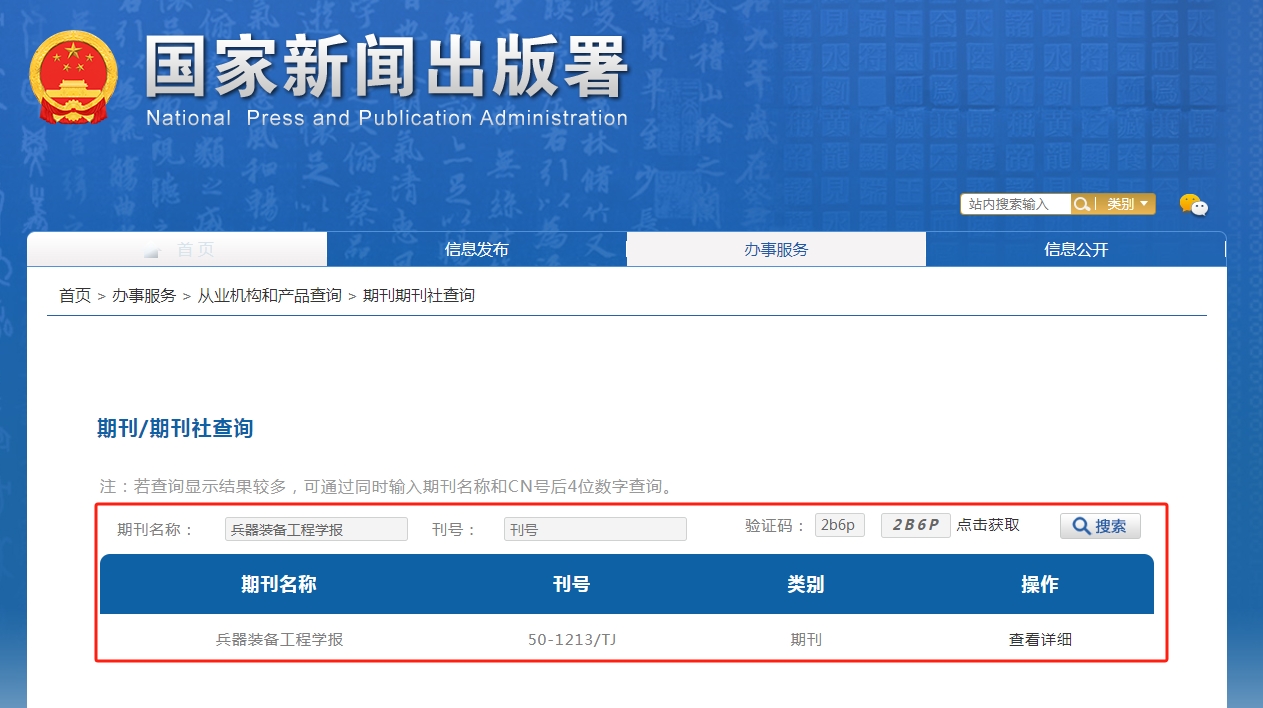The width and height of the screenshot is (1263, 708).
Task: Click the 类别 column header
Action: pyautogui.click(x=806, y=584)
